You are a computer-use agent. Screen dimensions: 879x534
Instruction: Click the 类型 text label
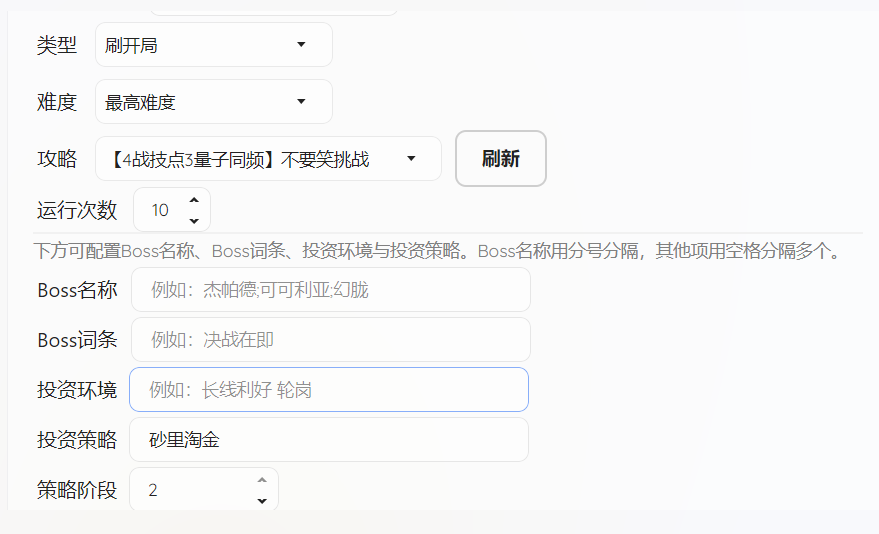[57, 45]
